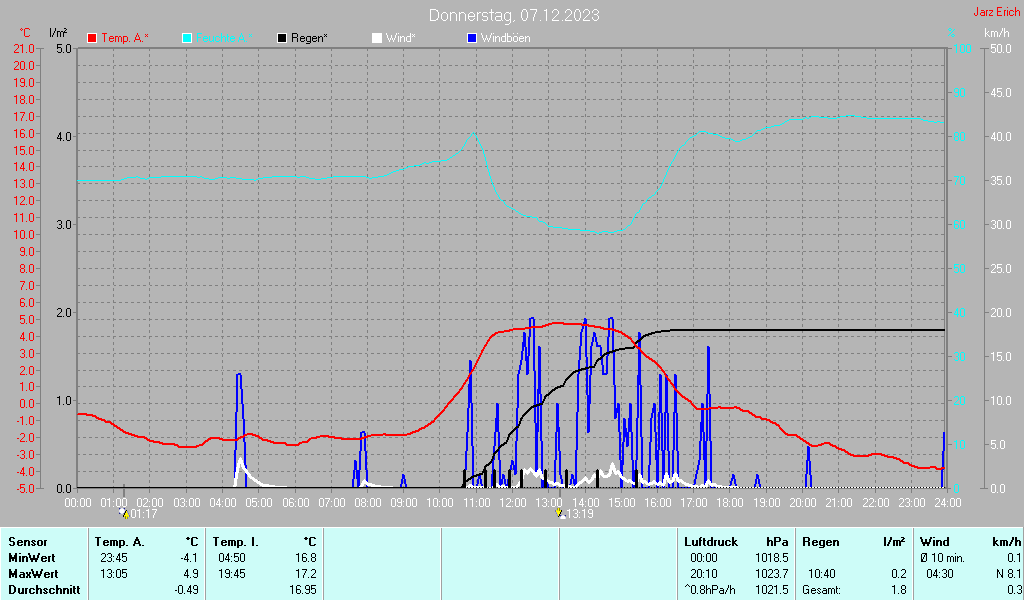Screen dimensions: 1024x600
Task: Click the moonrise marker icon at 01:17
Action: [x=124, y=514]
